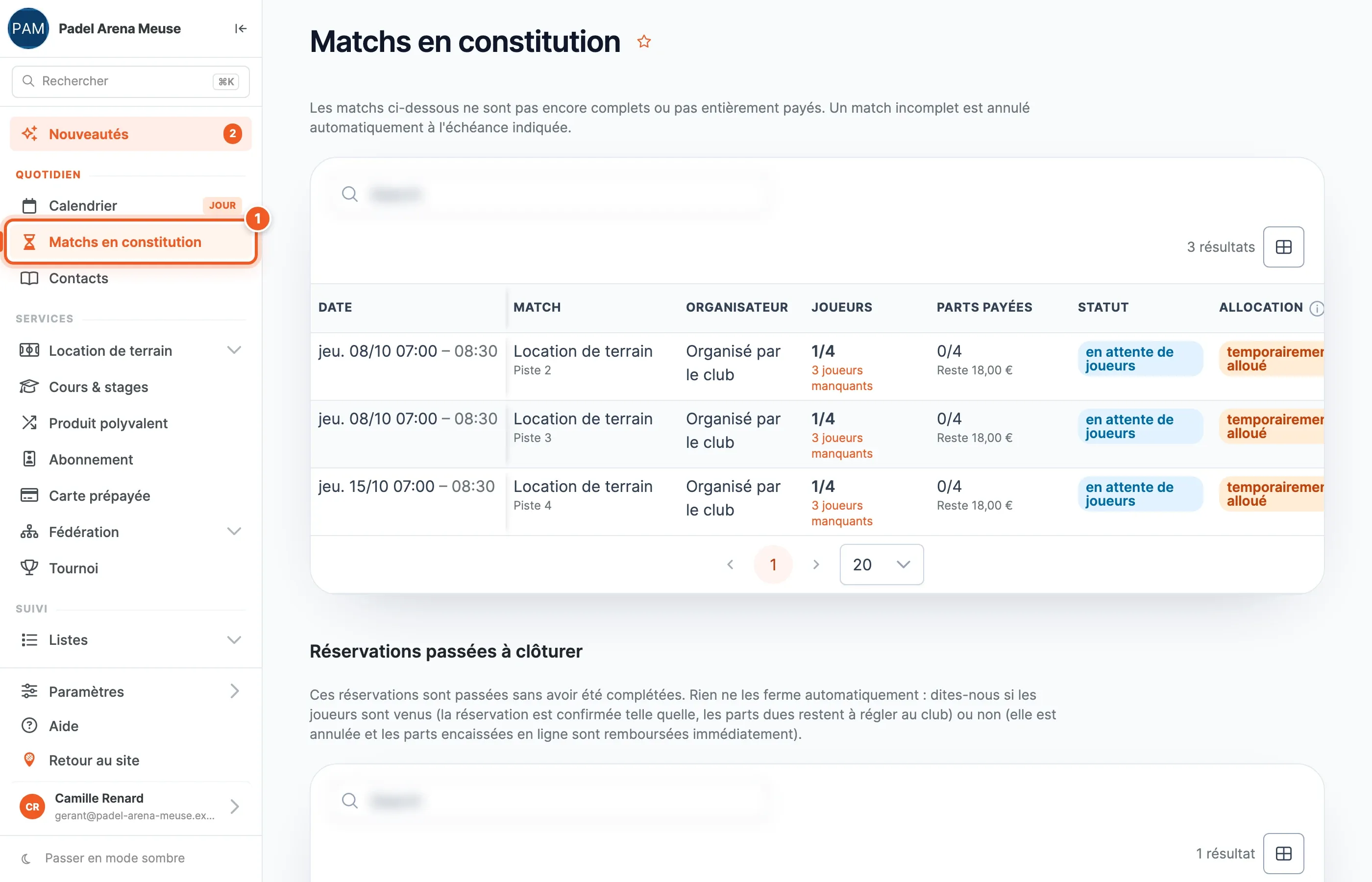Collapse the sidebar with the arrow icon

click(241, 28)
